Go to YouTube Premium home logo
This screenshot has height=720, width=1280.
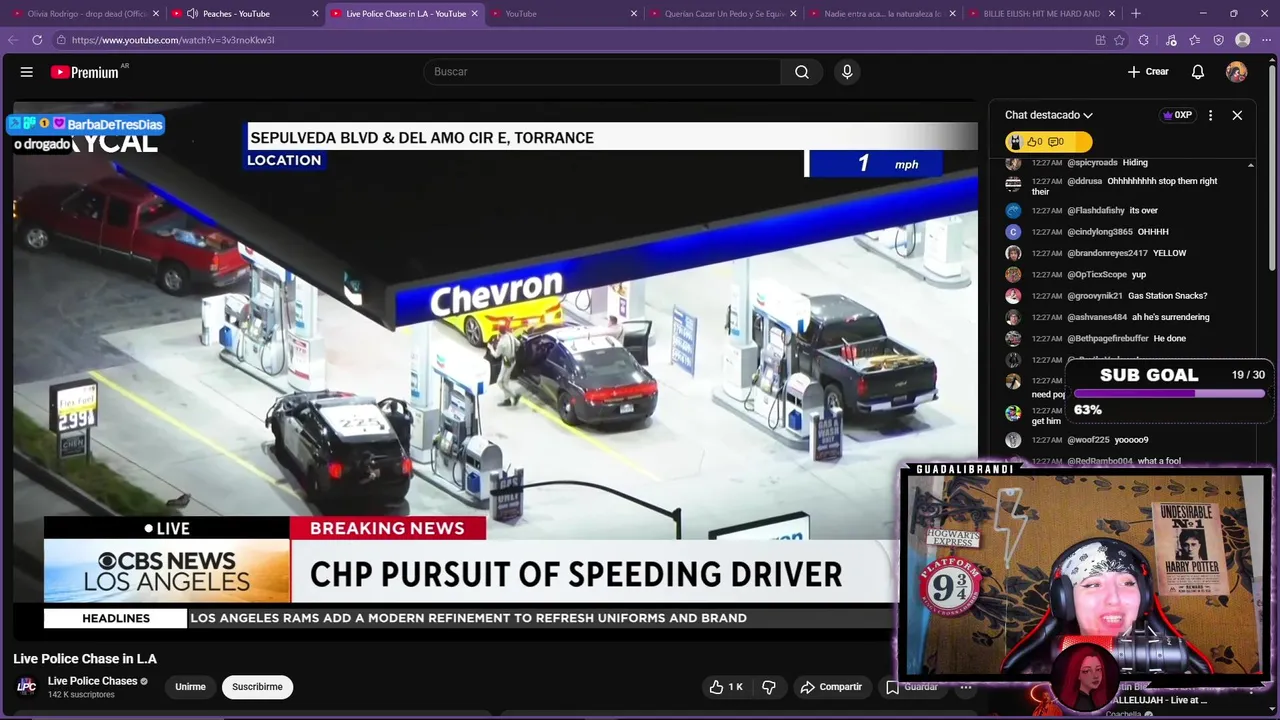click(85, 72)
